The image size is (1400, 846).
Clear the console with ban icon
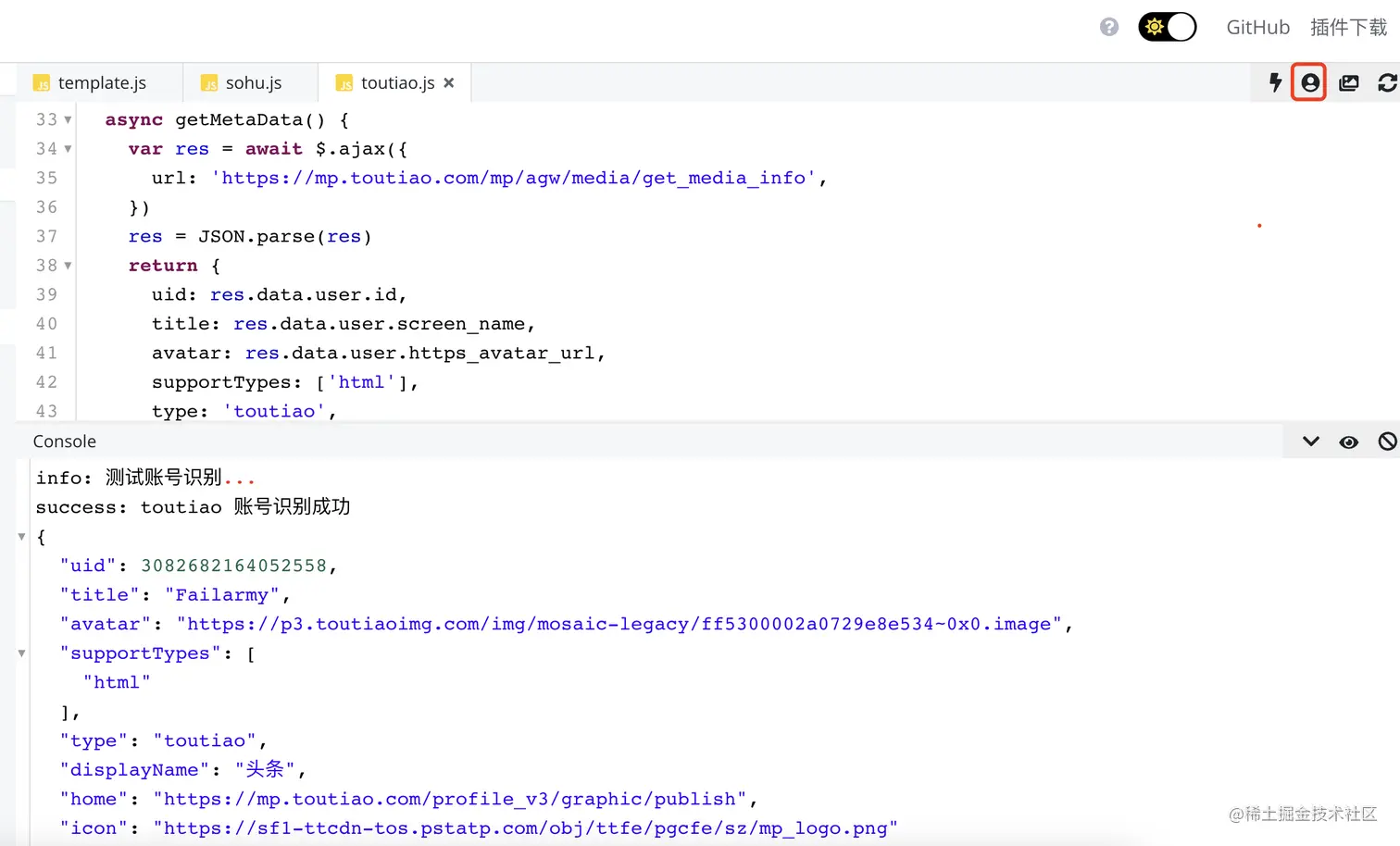pos(1387,442)
